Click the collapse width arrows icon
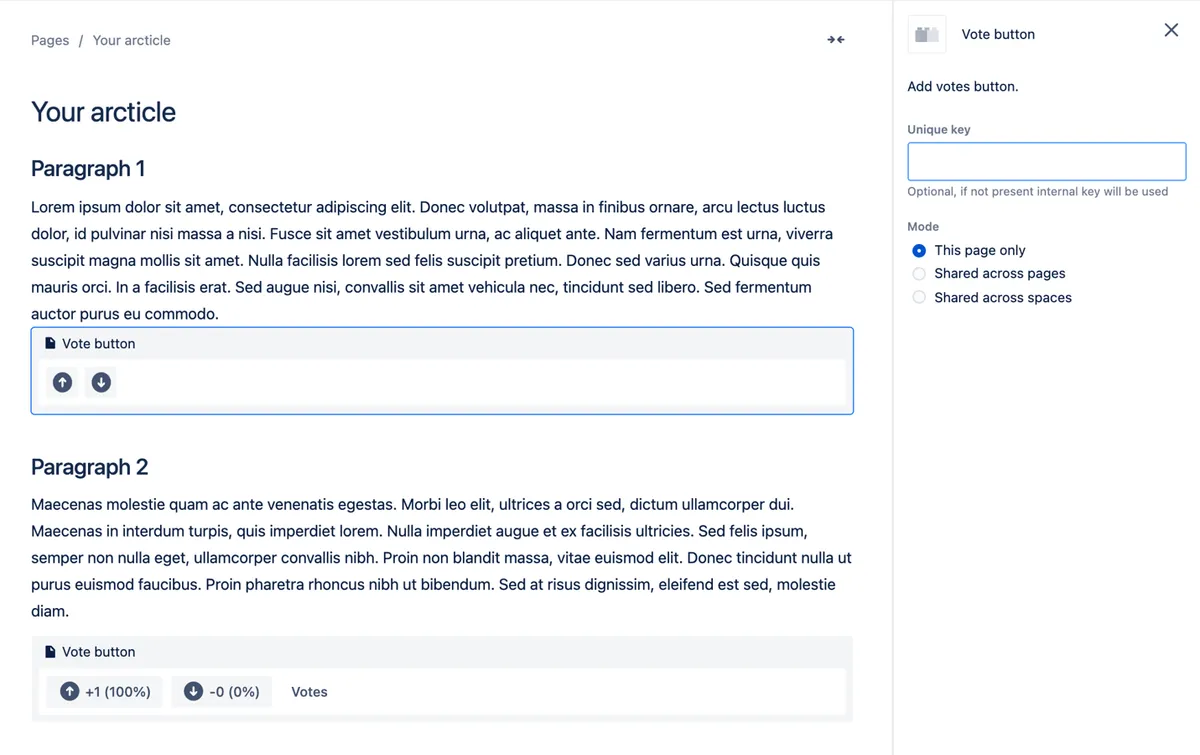This screenshot has width=1200, height=755. coord(836,40)
